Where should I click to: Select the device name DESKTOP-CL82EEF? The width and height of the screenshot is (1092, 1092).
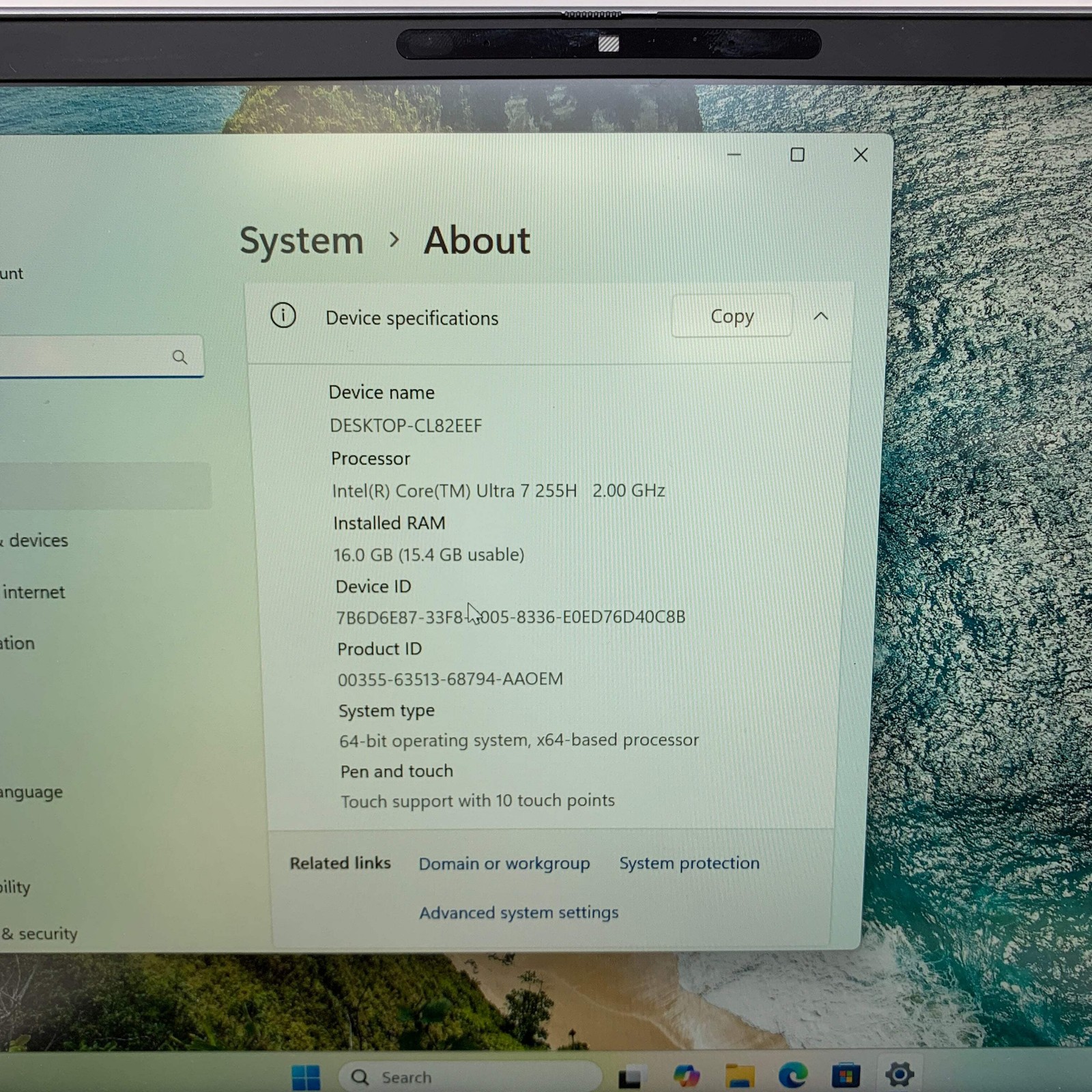[406, 426]
